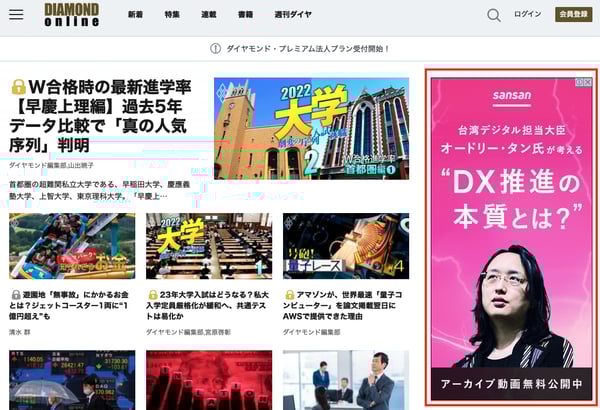Click author text ダイヤモンド編集部,山出暁子
600x410 pixels.
pos(51,165)
